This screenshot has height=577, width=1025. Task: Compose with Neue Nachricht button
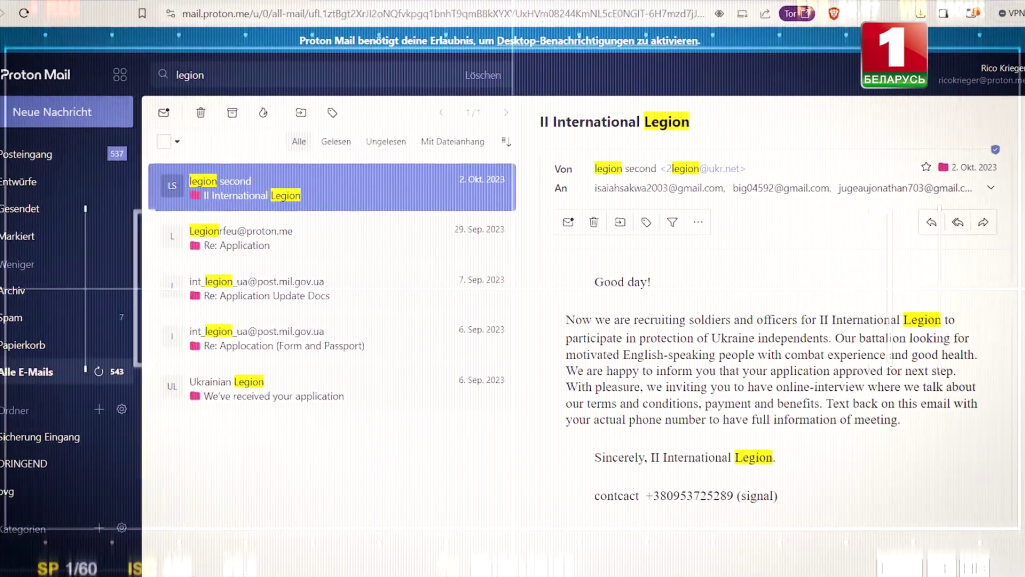click(66, 112)
